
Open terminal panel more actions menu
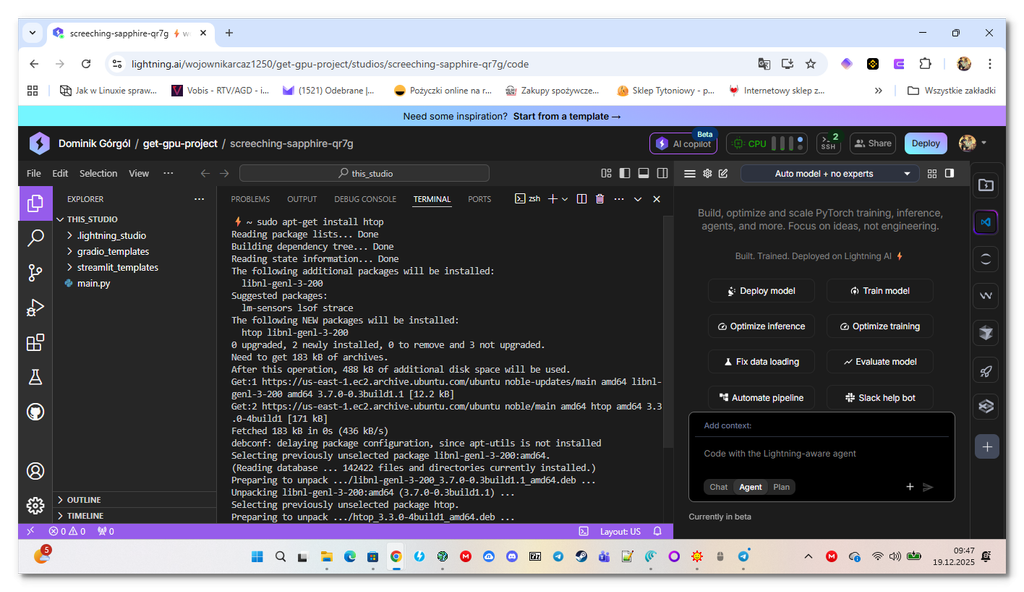coord(618,199)
